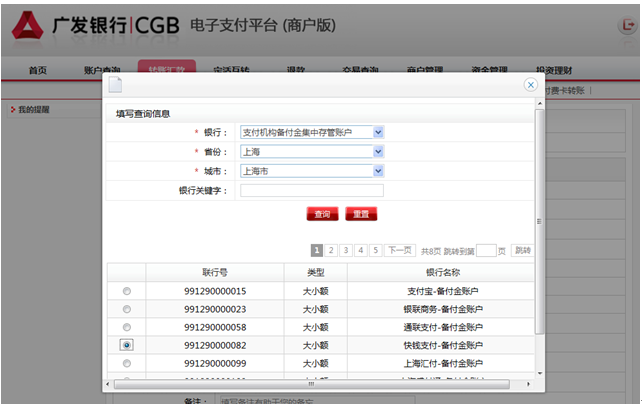Select radio for 991290000023 银联商务 row
This screenshot has height=407, width=642.
coord(127,309)
